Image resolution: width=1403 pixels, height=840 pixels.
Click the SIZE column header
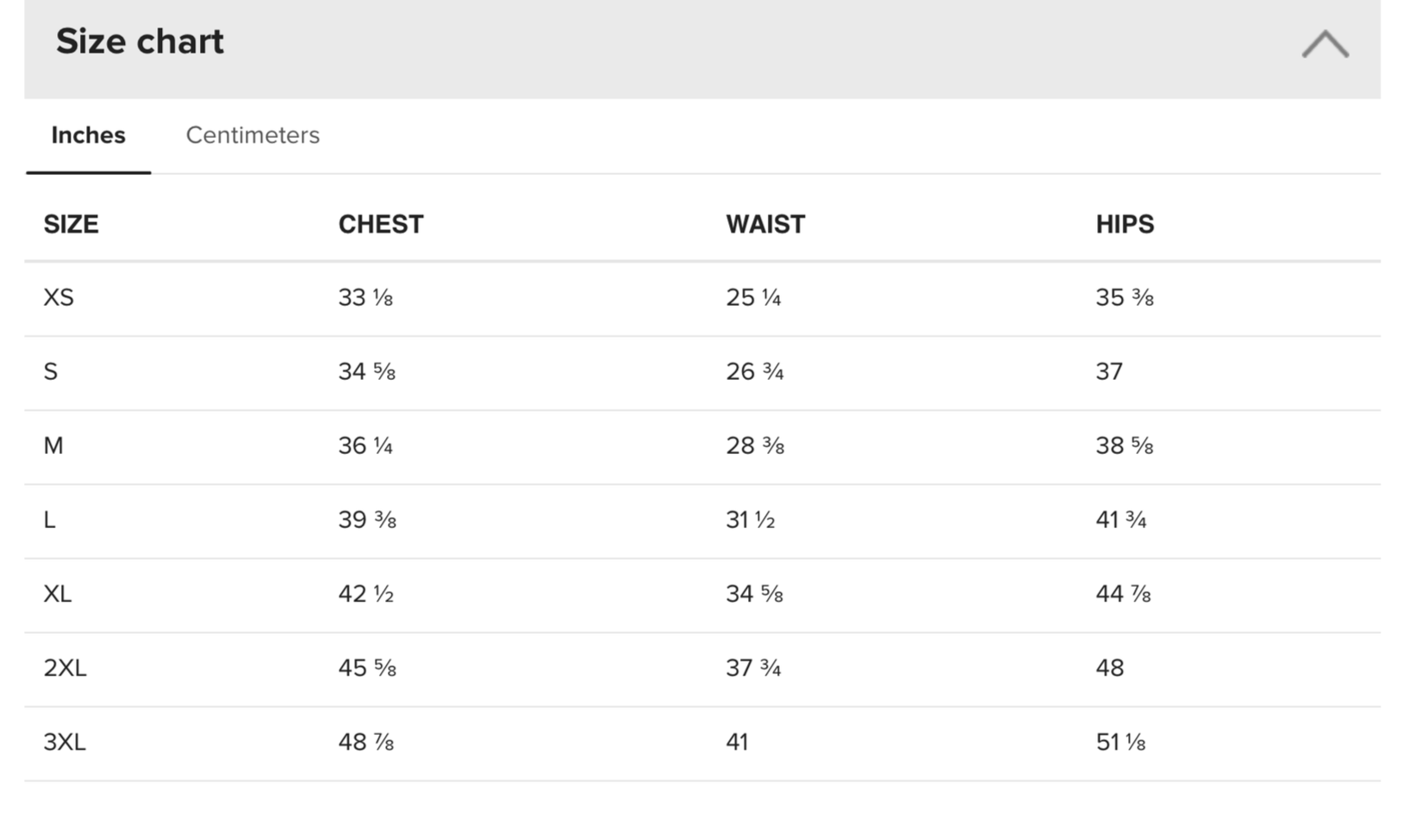tap(71, 224)
